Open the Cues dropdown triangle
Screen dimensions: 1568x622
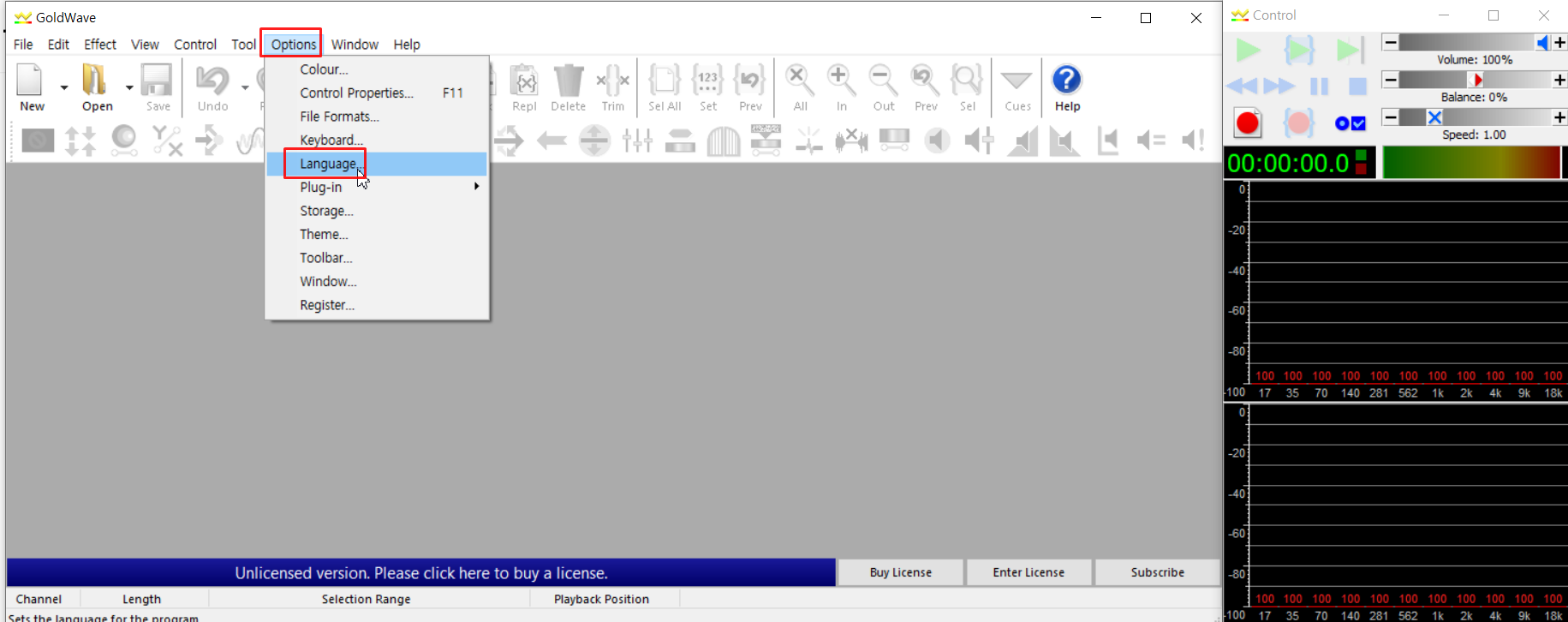pyautogui.click(x=1017, y=81)
